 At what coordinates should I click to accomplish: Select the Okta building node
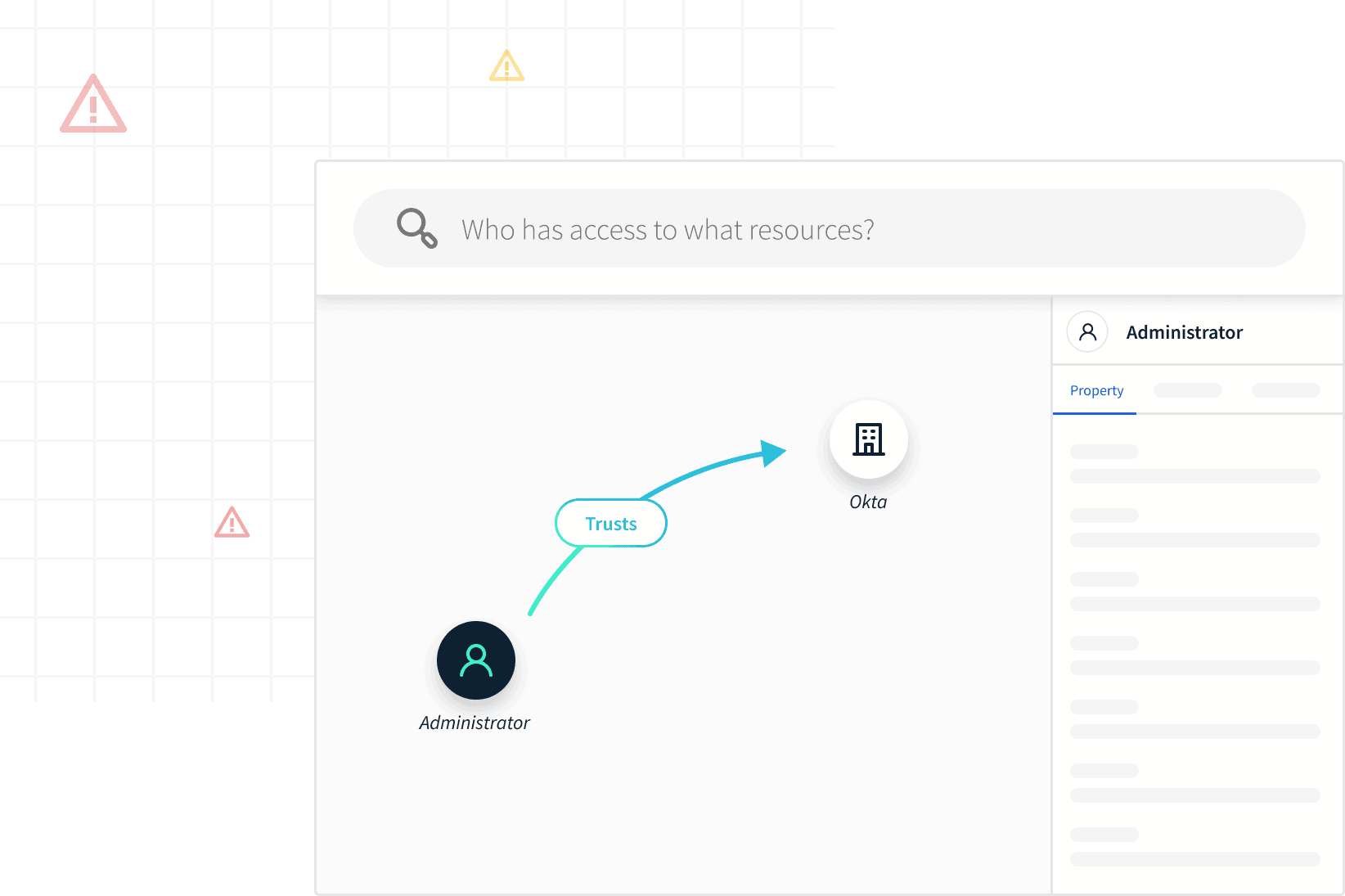pyautogui.click(x=869, y=439)
